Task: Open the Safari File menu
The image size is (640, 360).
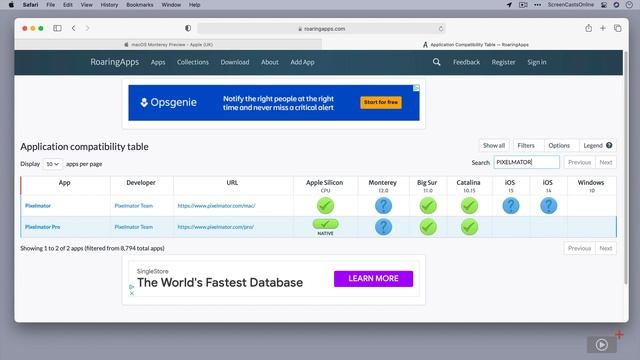Action: tap(51, 5)
